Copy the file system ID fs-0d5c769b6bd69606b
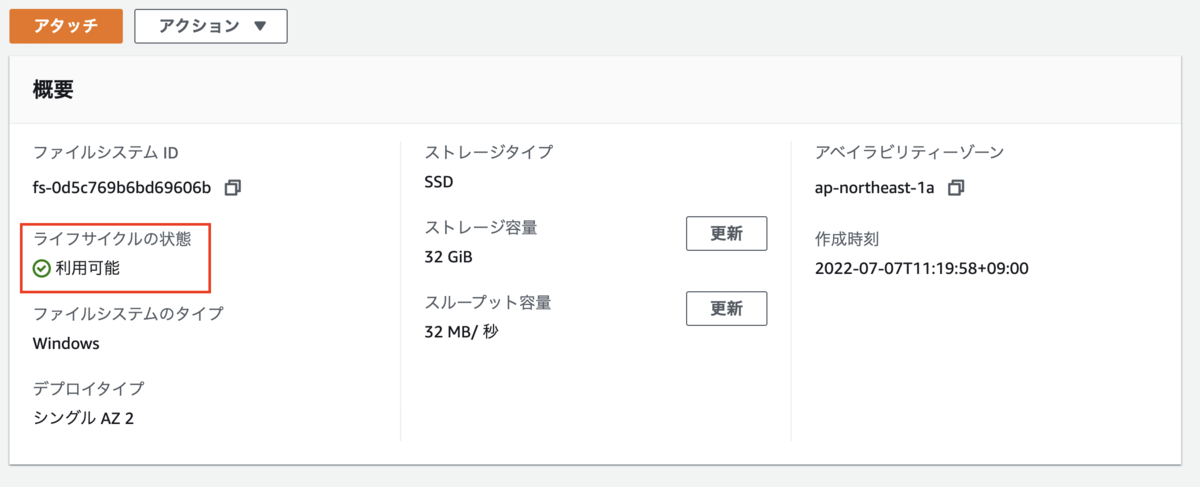This screenshot has width=1200, height=487. [233, 188]
